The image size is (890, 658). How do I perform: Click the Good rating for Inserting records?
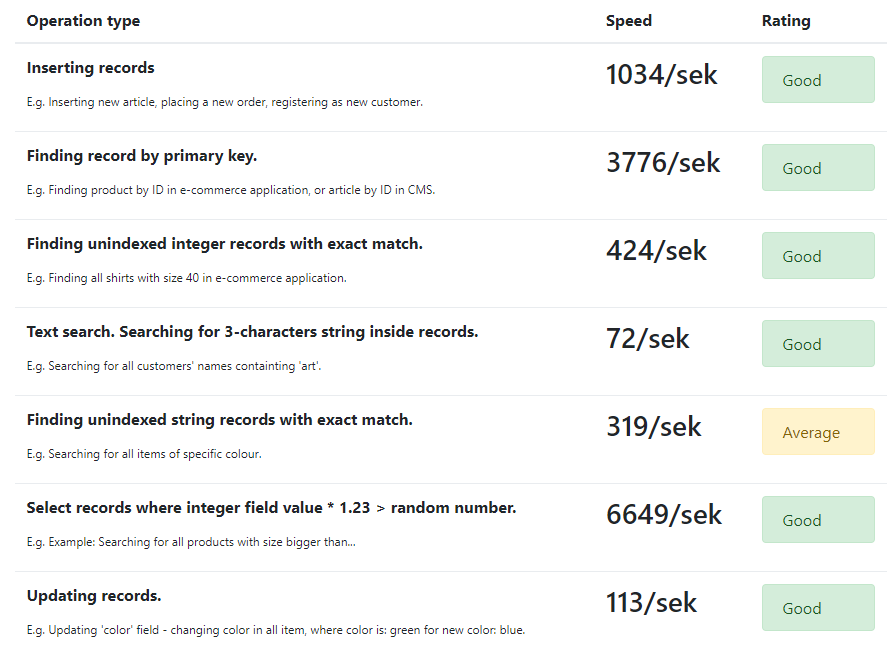click(818, 79)
